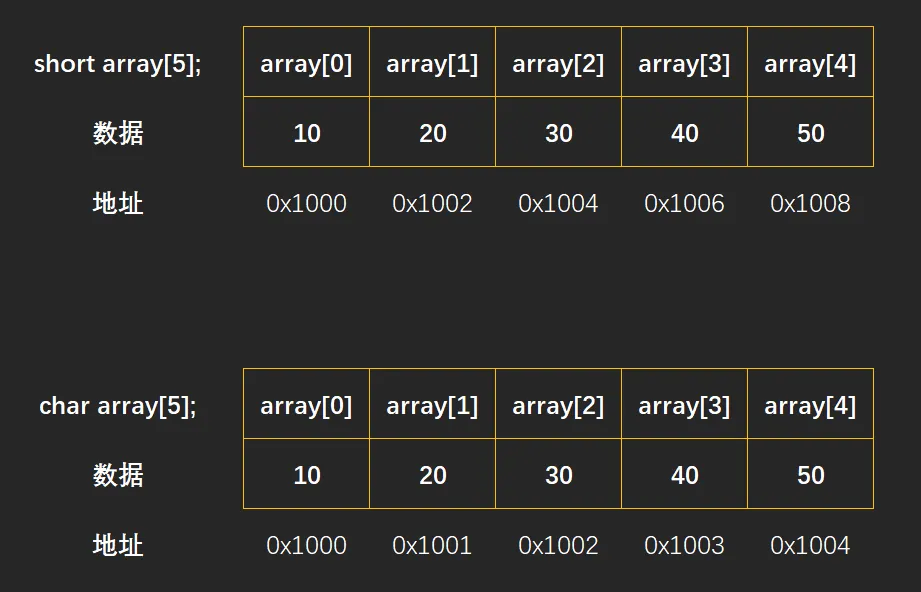Click address 0x1006 under short array
The image size is (921, 592).
pos(684,204)
